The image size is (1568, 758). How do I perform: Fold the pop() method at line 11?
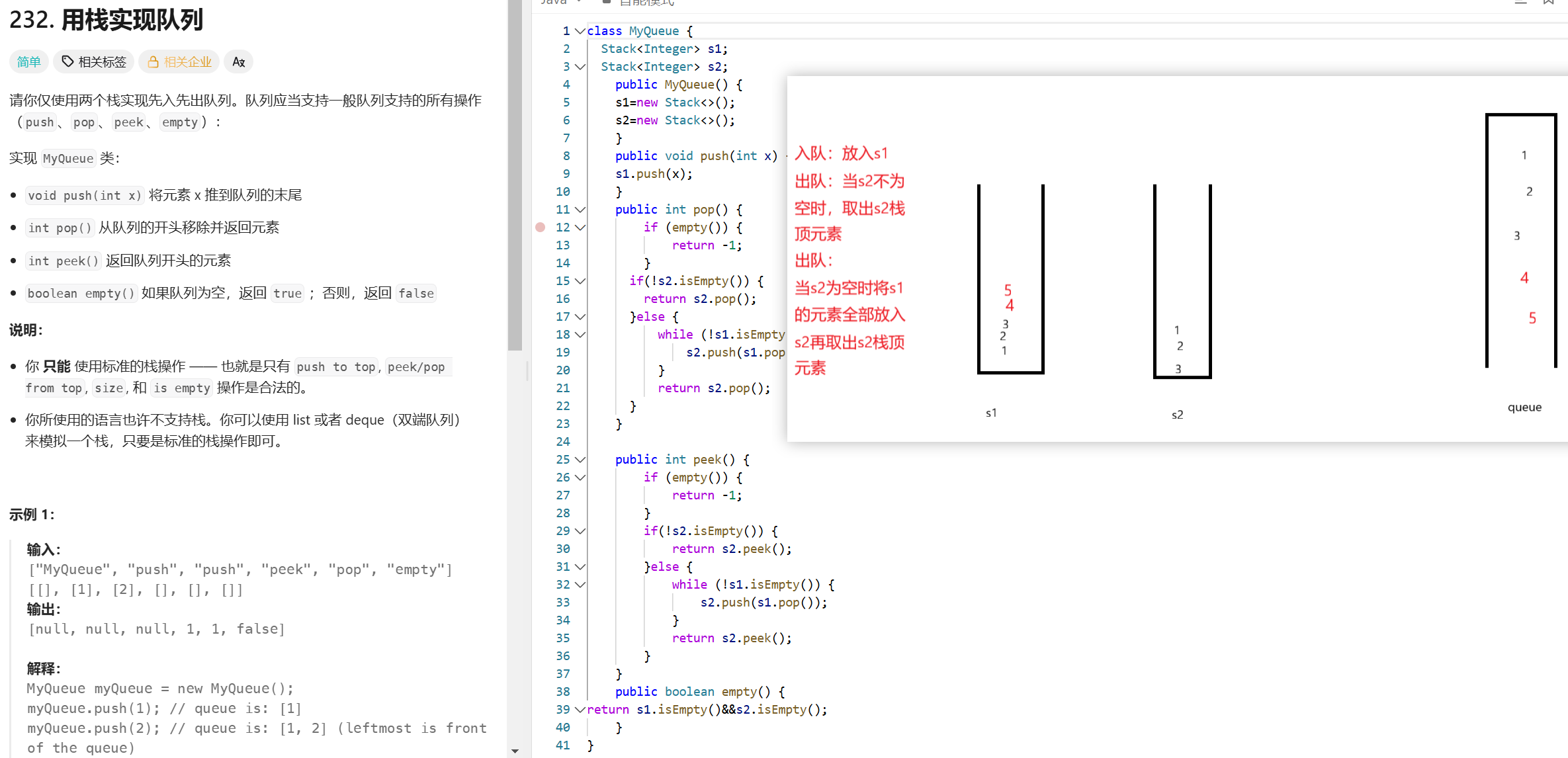(580, 210)
